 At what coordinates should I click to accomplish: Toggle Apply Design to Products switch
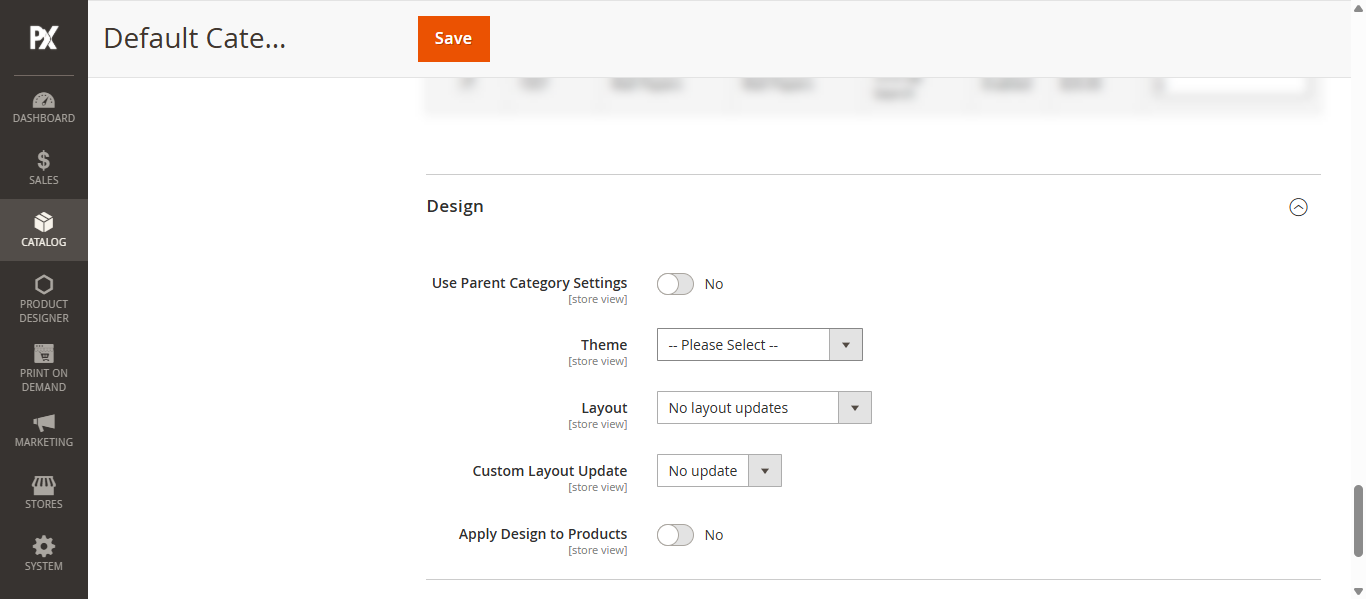675,535
